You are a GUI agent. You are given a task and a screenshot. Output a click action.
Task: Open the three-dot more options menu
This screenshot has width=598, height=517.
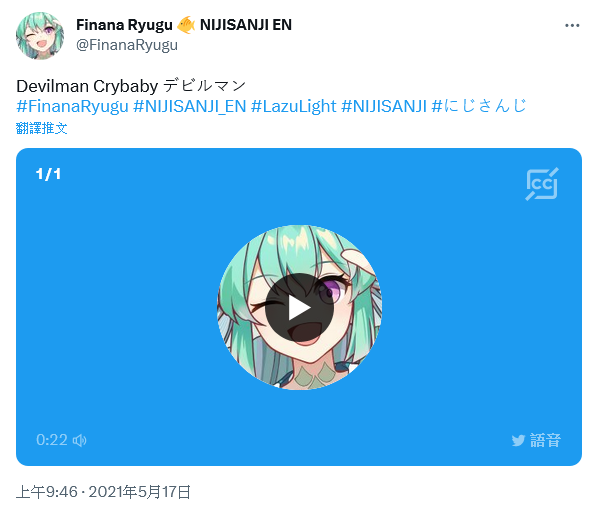pyautogui.click(x=572, y=26)
